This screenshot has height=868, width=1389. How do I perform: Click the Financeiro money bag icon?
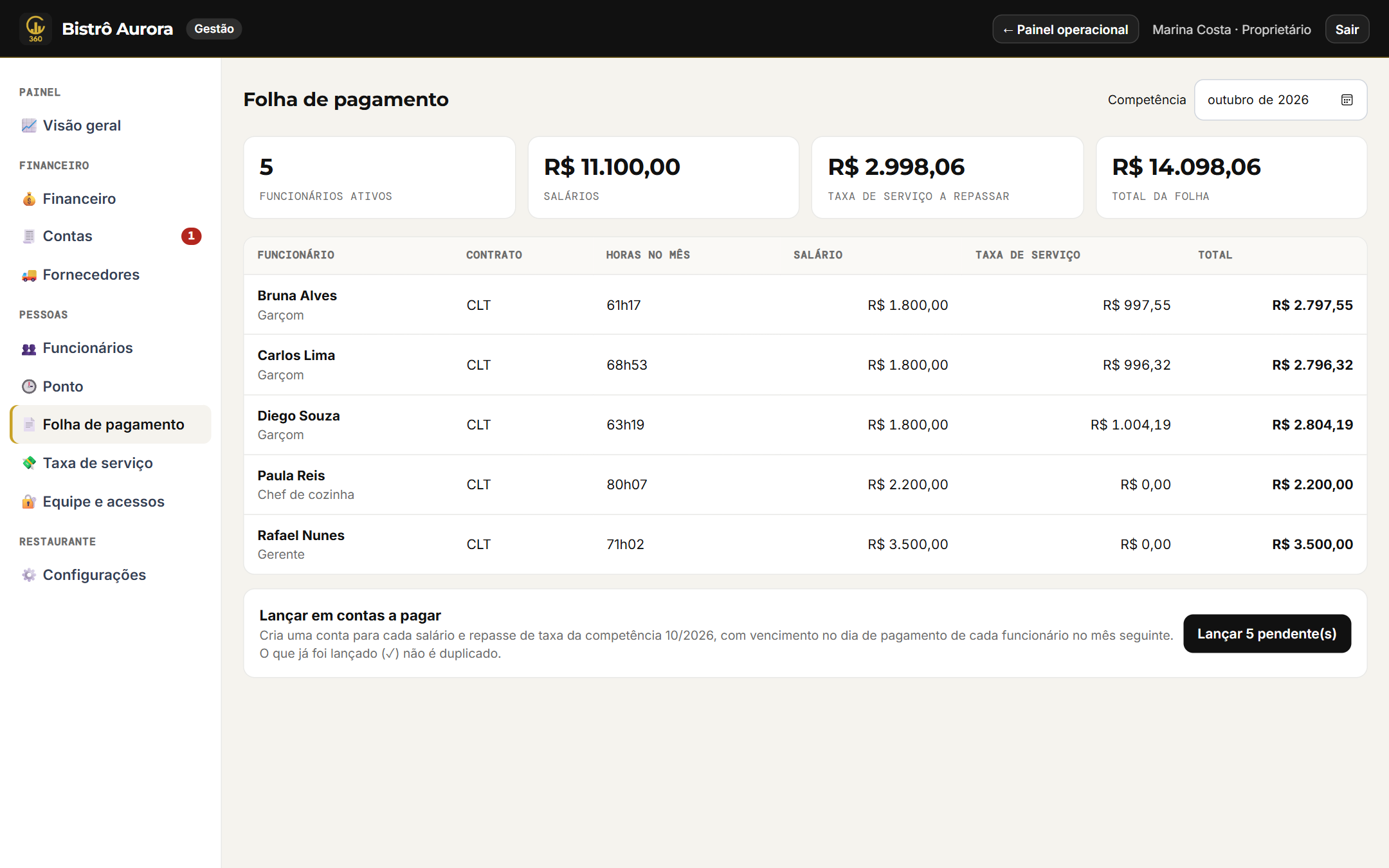pos(29,199)
